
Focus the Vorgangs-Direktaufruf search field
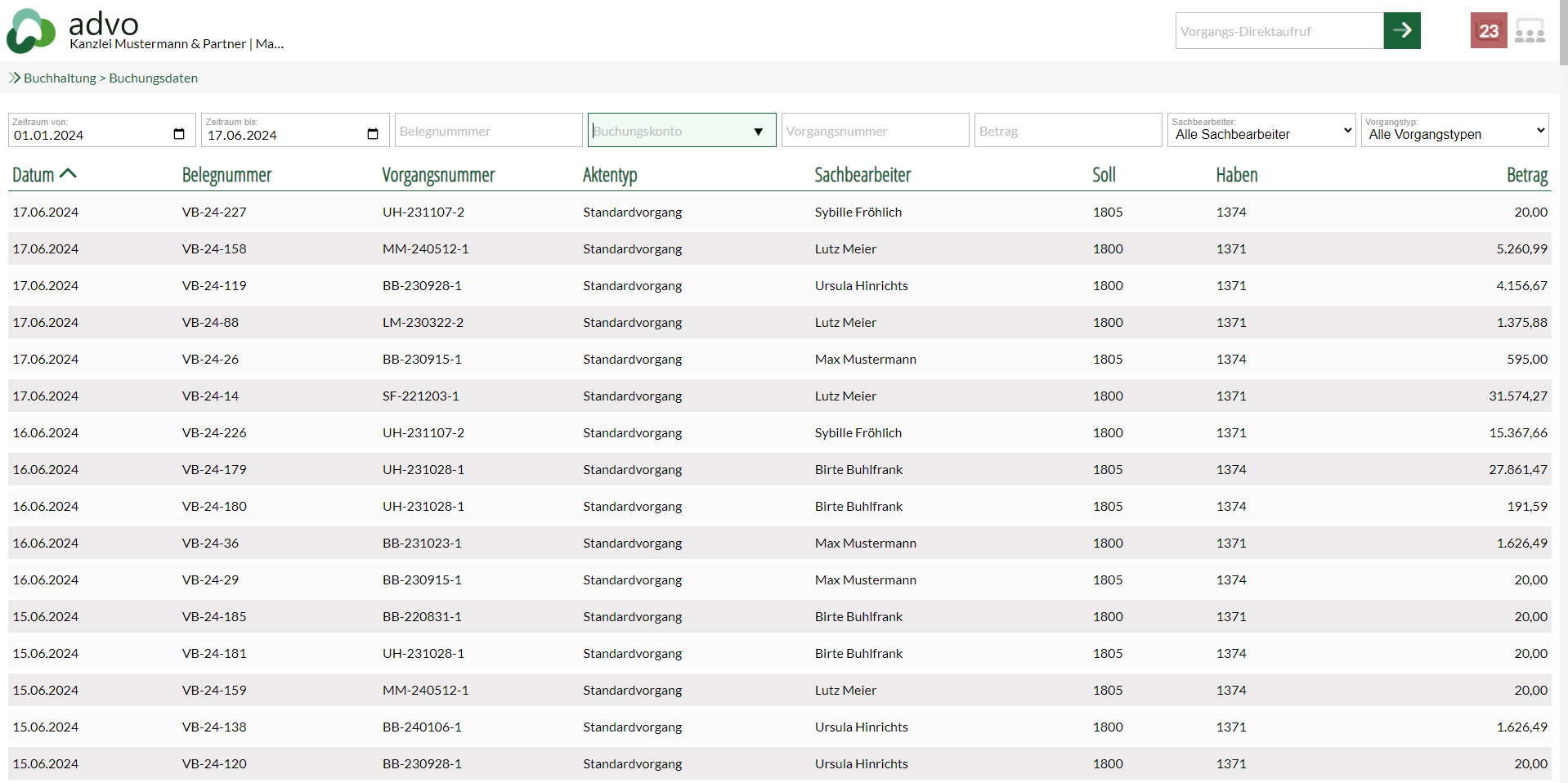(1279, 31)
